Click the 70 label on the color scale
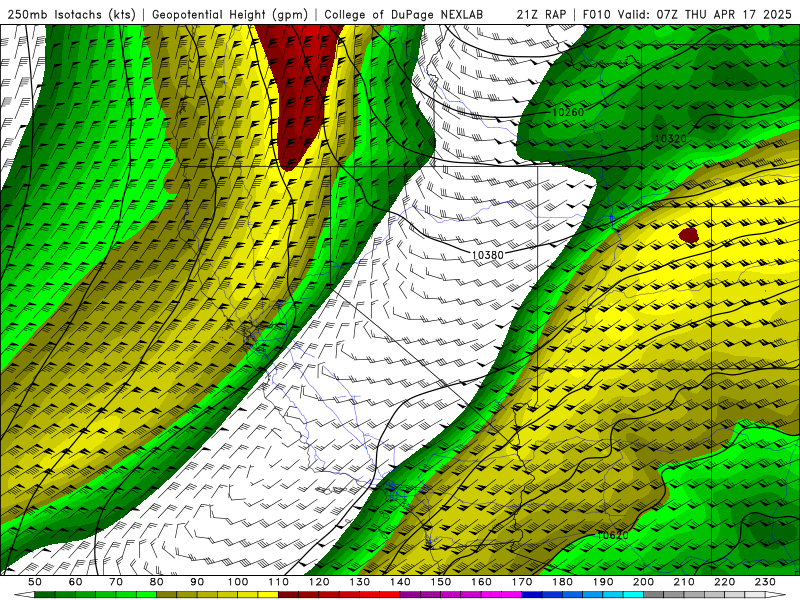This screenshot has height=600, width=800. click(x=116, y=582)
